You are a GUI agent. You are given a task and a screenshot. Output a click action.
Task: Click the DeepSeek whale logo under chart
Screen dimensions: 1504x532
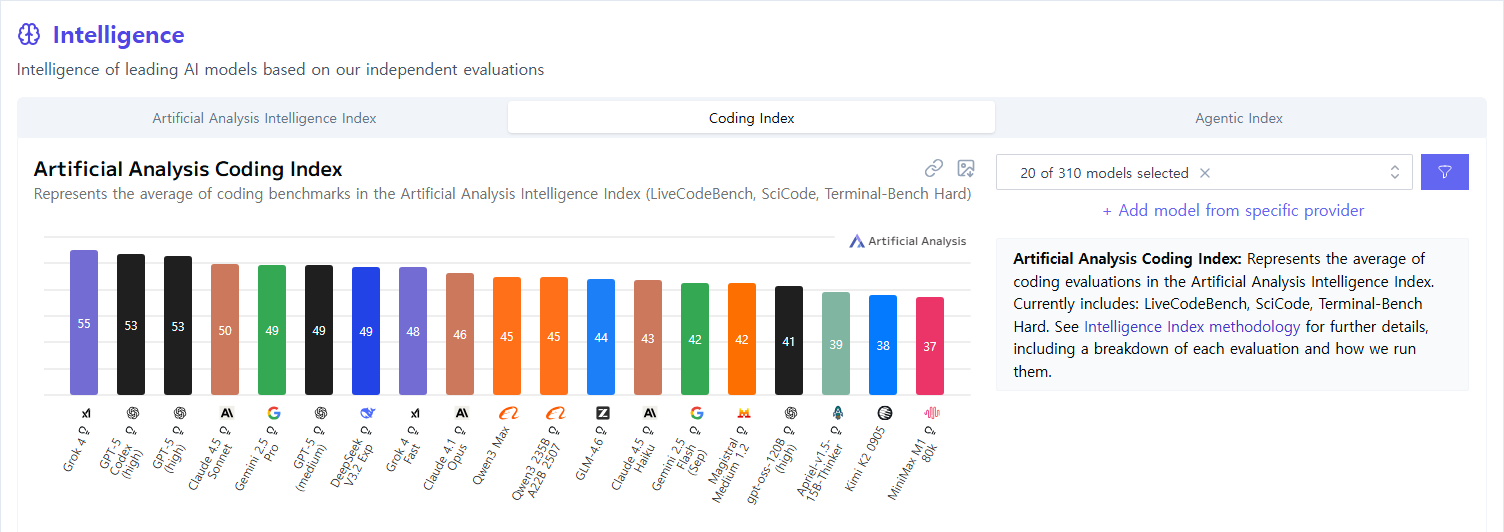pos(366,412)
